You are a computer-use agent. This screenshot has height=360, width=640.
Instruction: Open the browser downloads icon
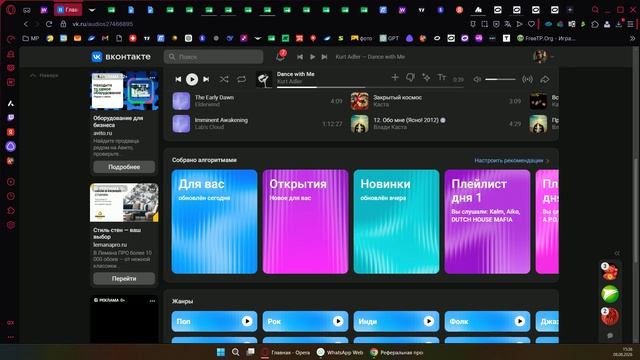tap(619, 24)
